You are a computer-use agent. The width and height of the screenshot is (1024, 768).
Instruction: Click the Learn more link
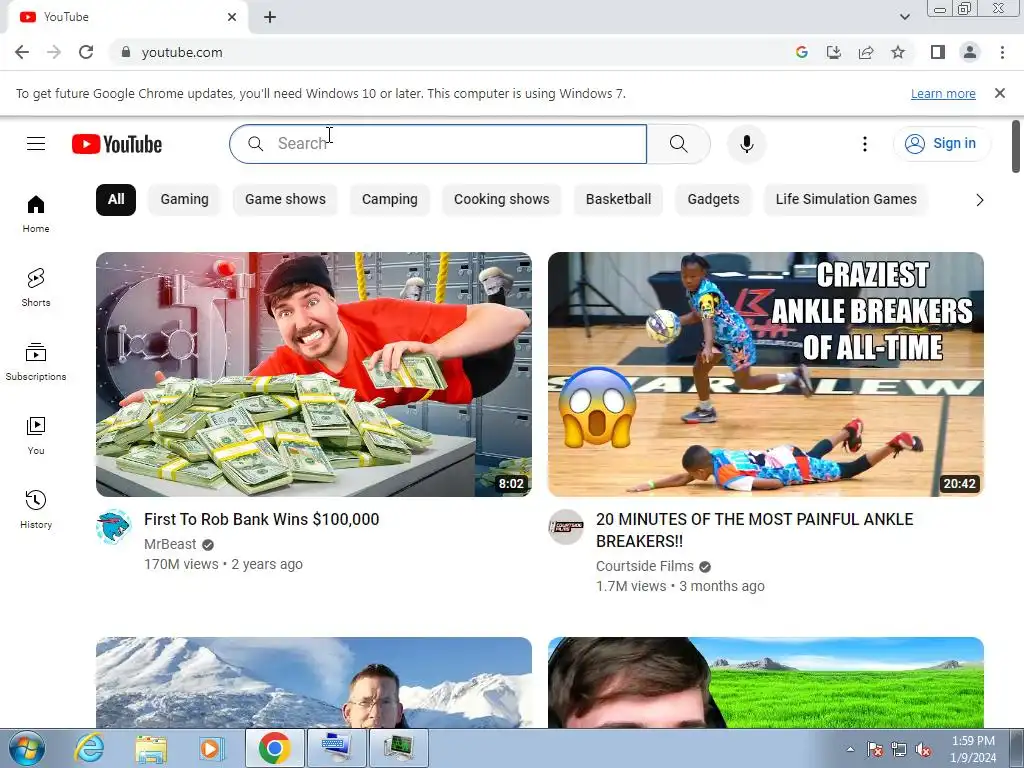(943, 93)
